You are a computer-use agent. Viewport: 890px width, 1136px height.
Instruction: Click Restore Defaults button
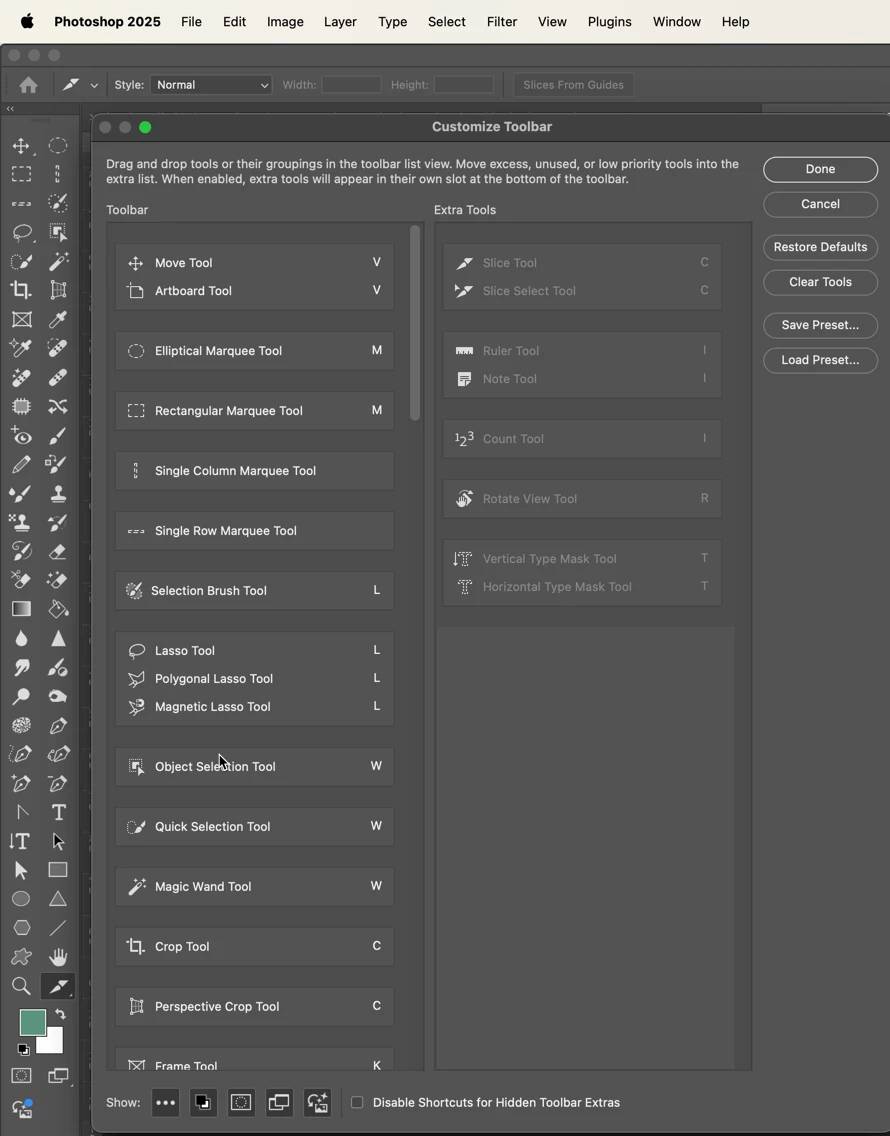(x=820, y=247)
